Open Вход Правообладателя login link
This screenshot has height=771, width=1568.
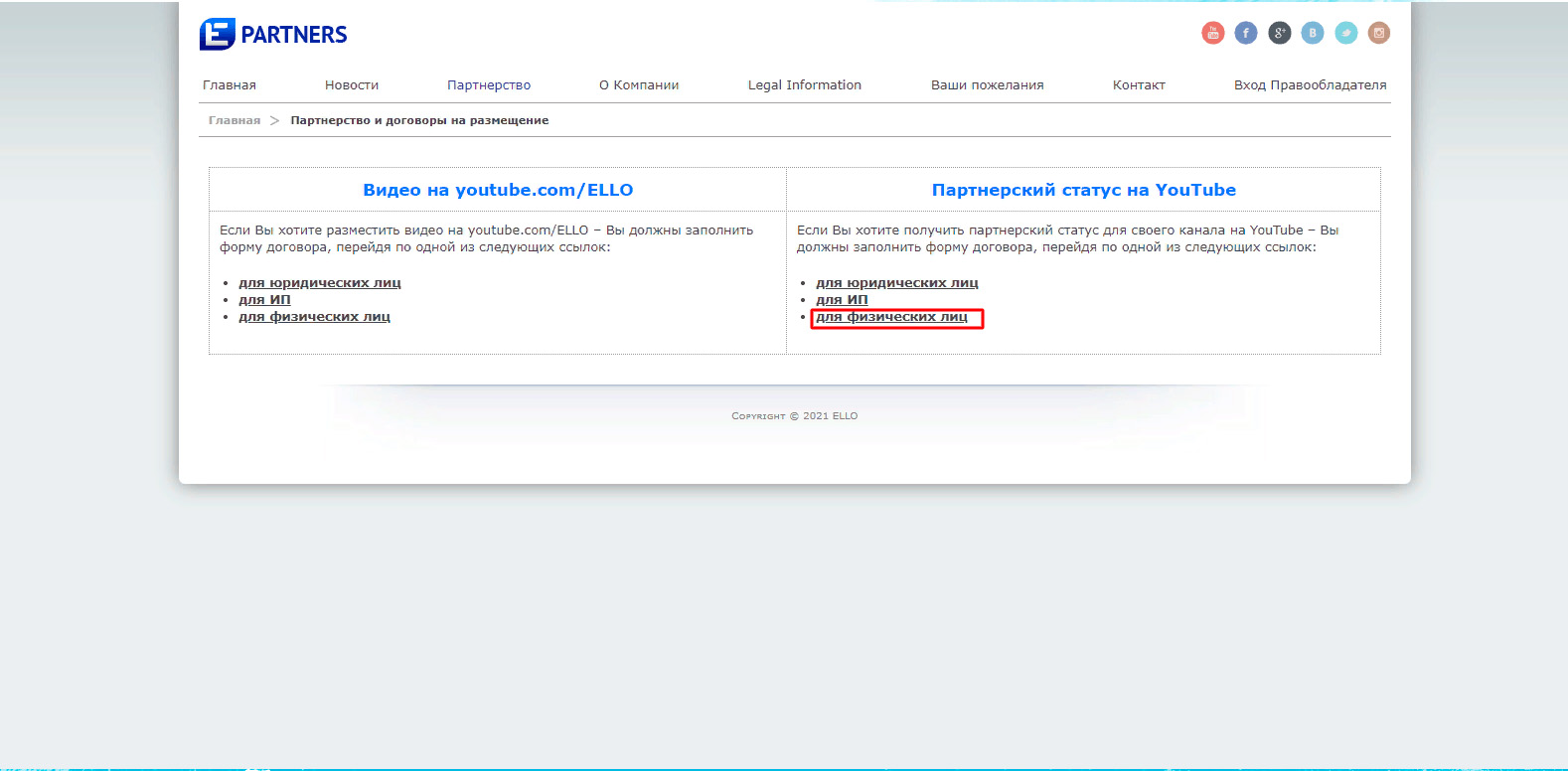point(1311,85)
